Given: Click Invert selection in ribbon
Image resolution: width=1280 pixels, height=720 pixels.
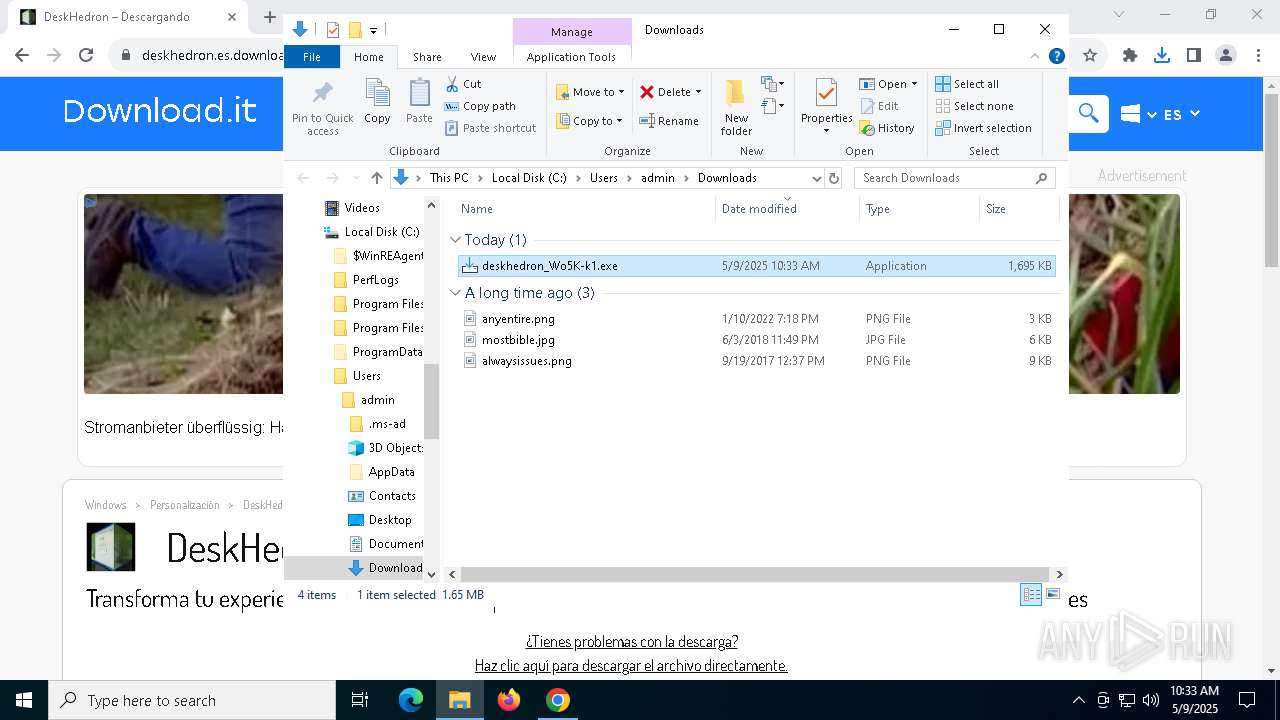Looking at the screenshot, I should point(983,128).
